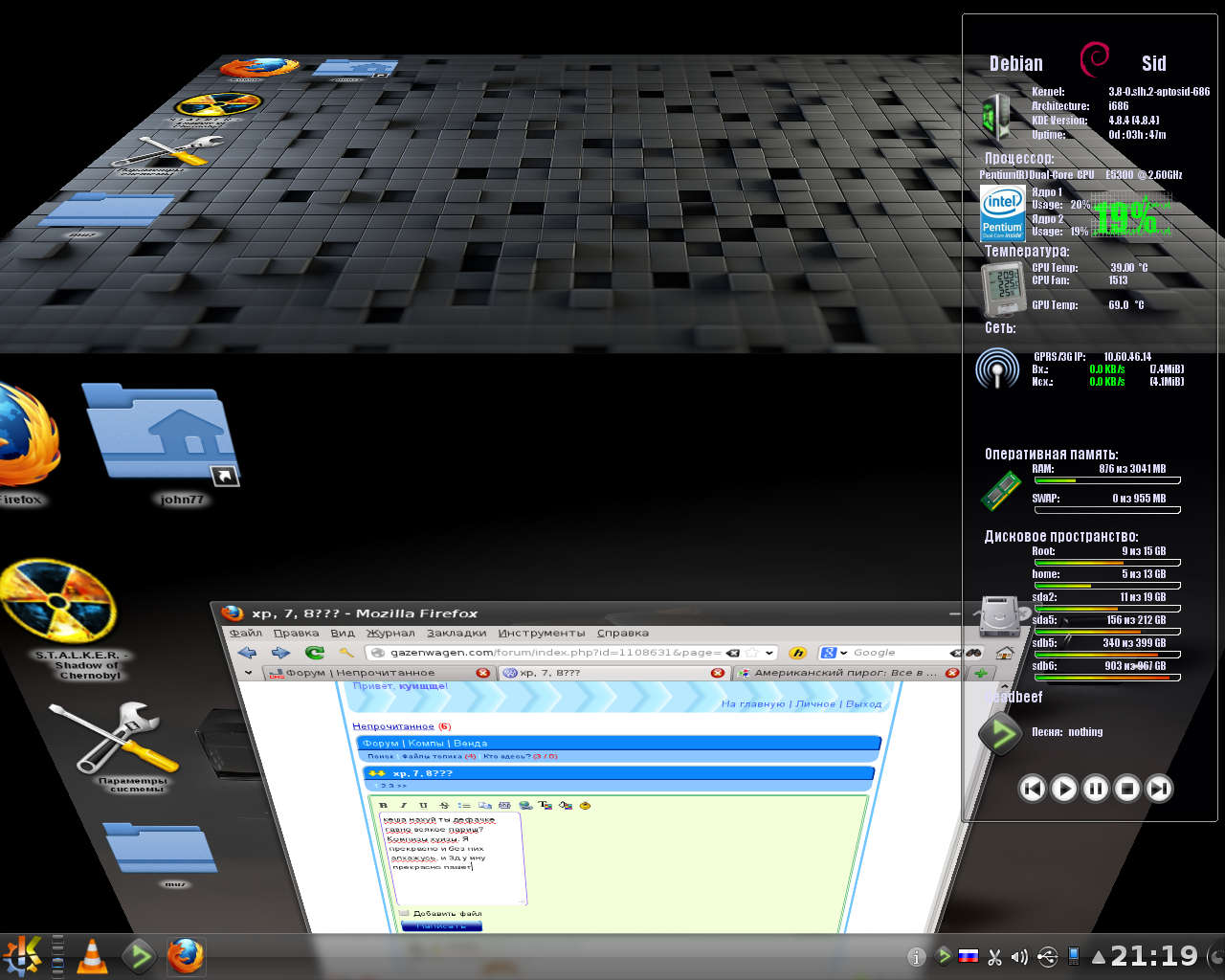Viewport: 1225px width, 980px height.
Task: Launch VLC from the taskbar
Action: [x=92, y=955]
